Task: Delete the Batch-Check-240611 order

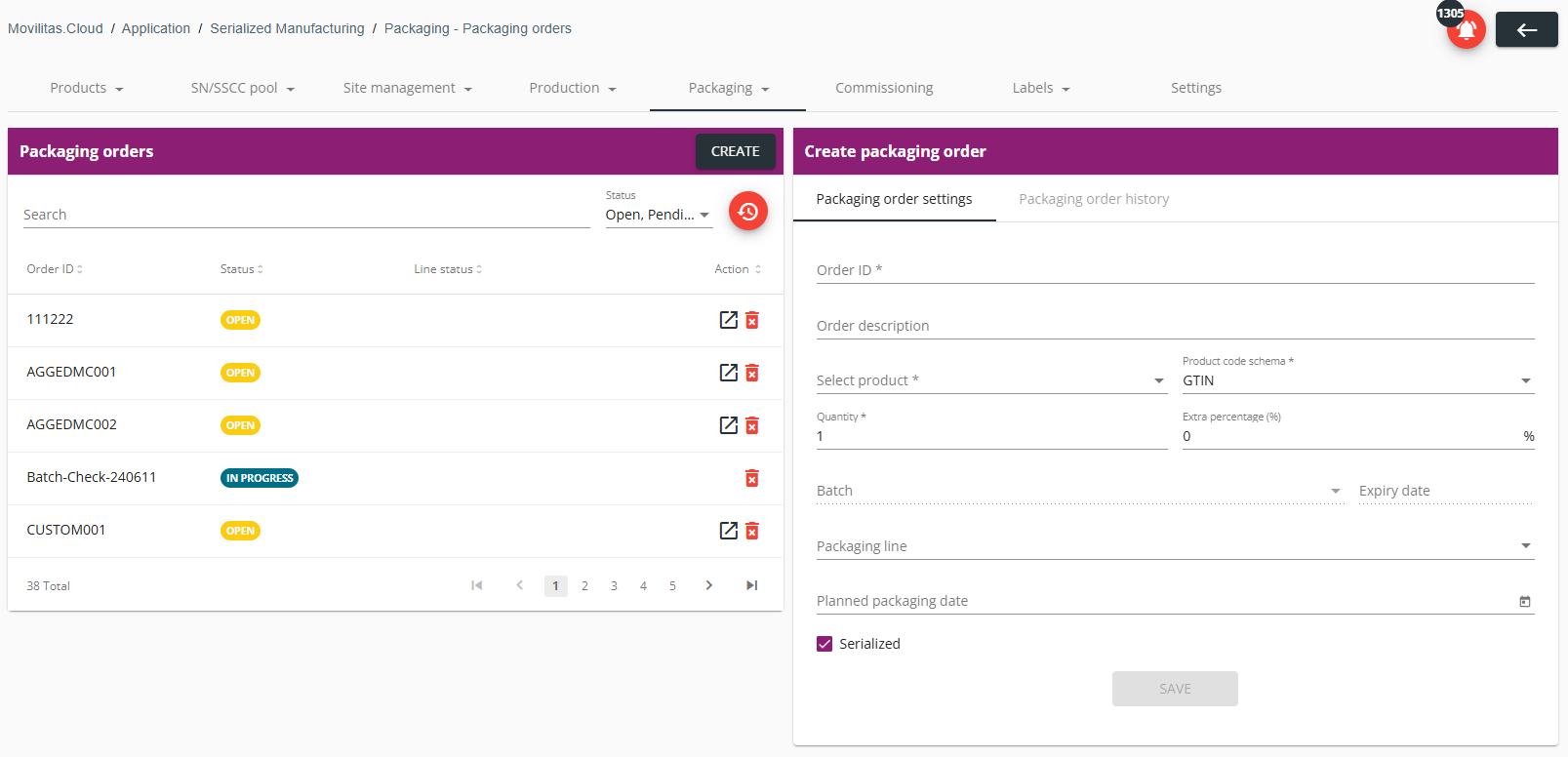Action: point(752,478)
